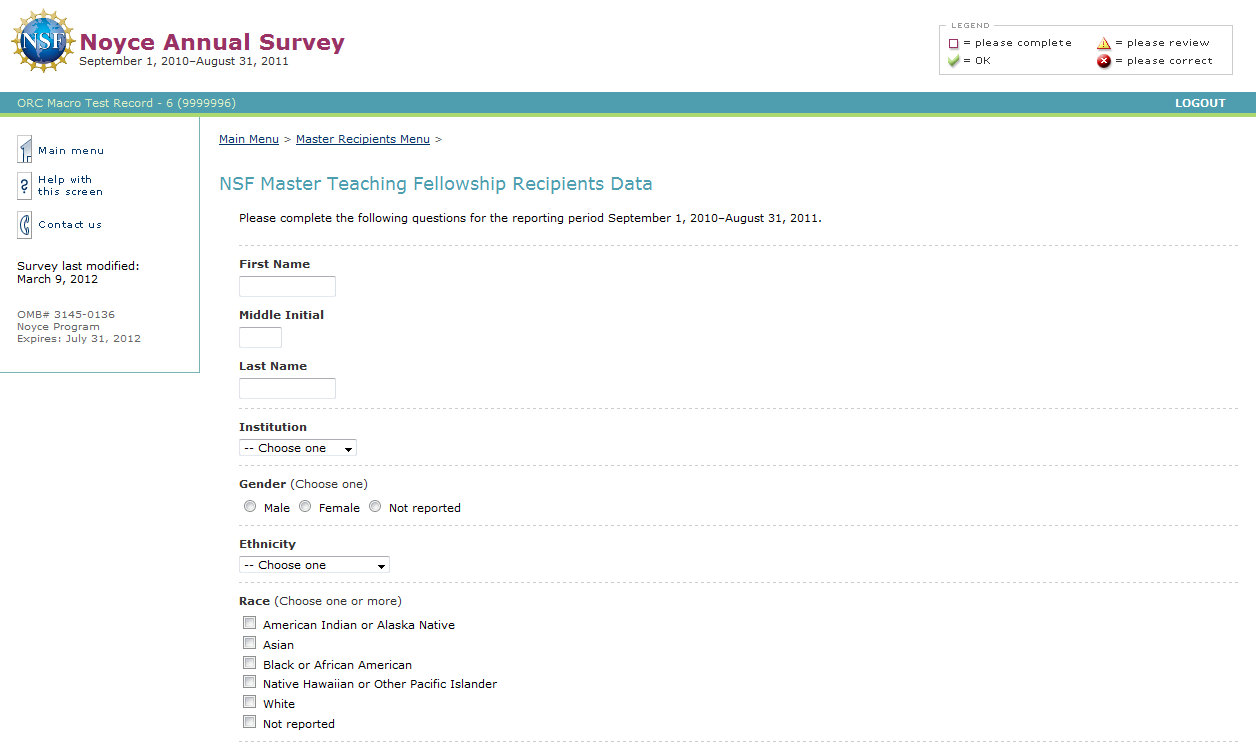The height and width of the screenshot is (743, 1256).
Task: Focus the Middle Initial input box
Action: click(x=260, y=338)
